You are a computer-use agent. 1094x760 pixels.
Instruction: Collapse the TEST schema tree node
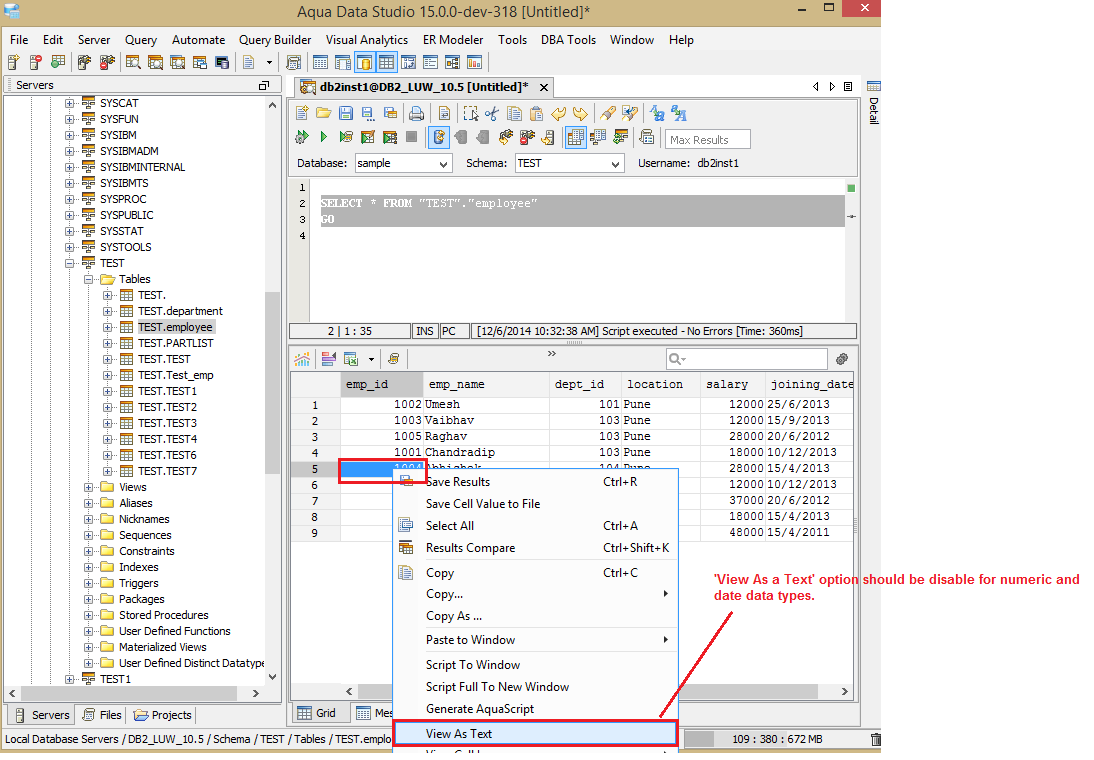(69, 263)
